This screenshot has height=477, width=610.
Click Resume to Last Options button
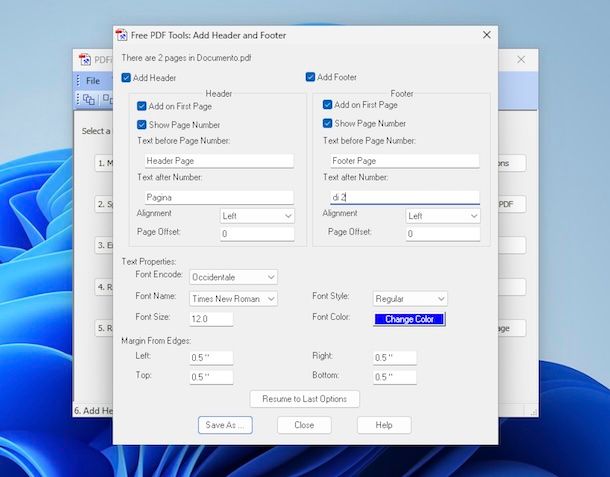[305, 399]
